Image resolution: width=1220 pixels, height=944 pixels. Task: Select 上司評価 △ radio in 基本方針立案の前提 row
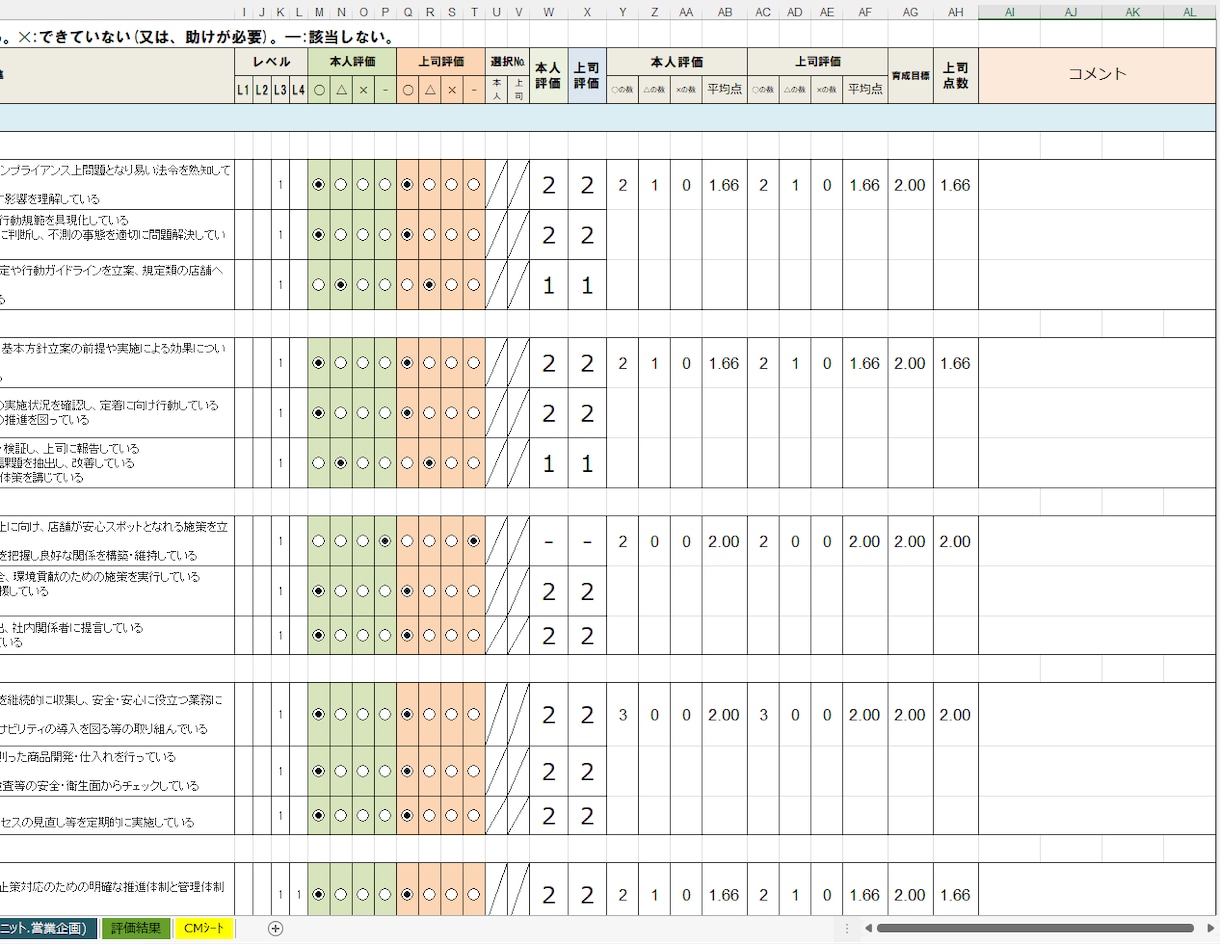click(429, 363)
